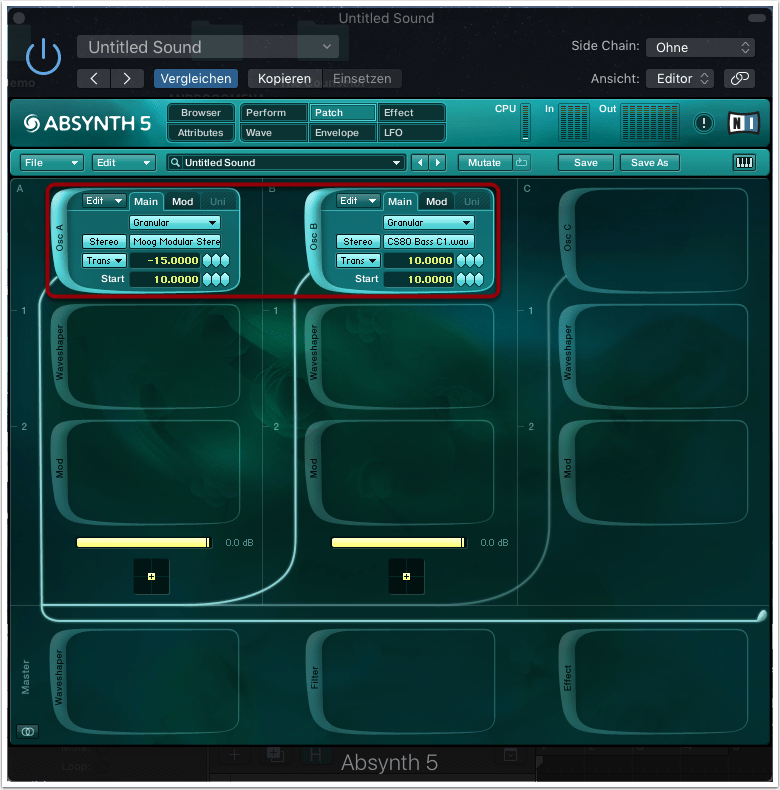Click the retry icon next to Mutate

(x=521, y=163)
